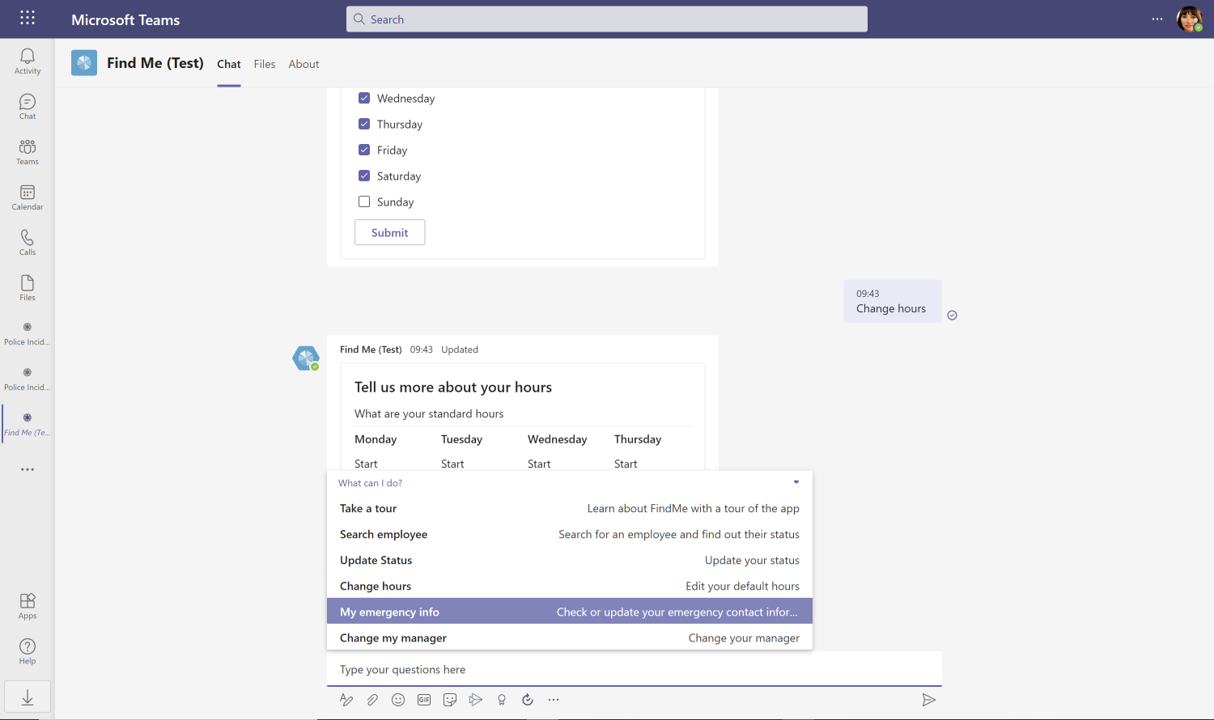Click the 'Type your questions here' box
Viewport: 1214px width, 720px height.
(x=633, y=669)
